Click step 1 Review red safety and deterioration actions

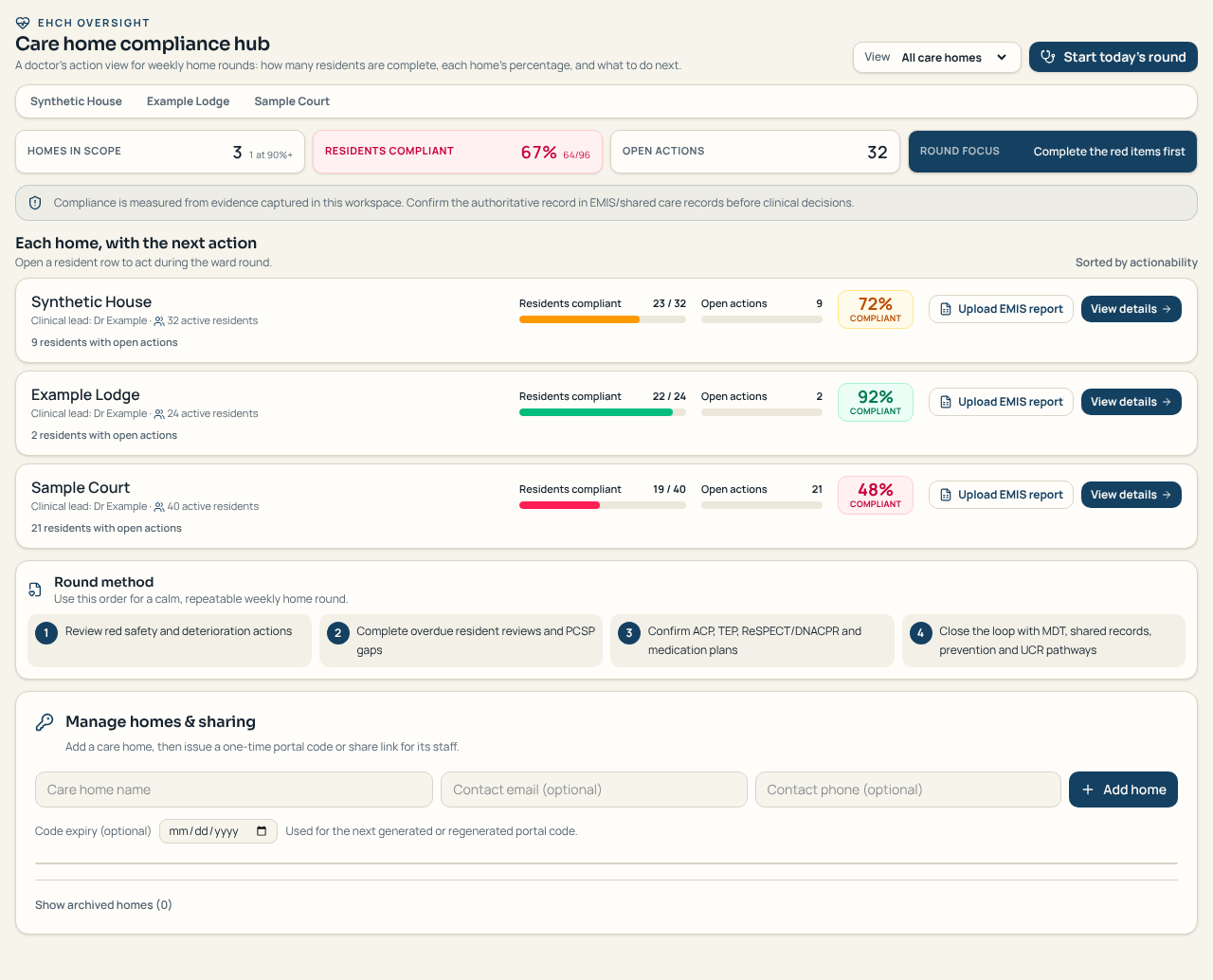(170, 641)
